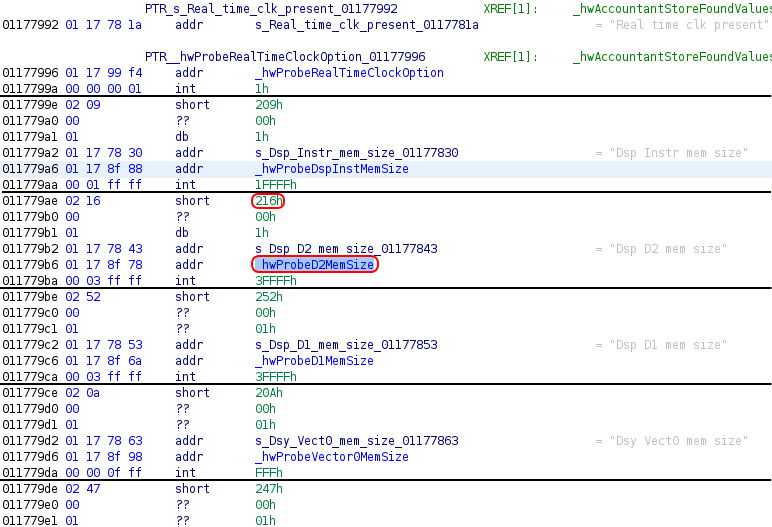Click the PTR__hwProbeRealTimeClockOption_01177996 label
This screenshot has height=527, width=772.
point(285,57)
